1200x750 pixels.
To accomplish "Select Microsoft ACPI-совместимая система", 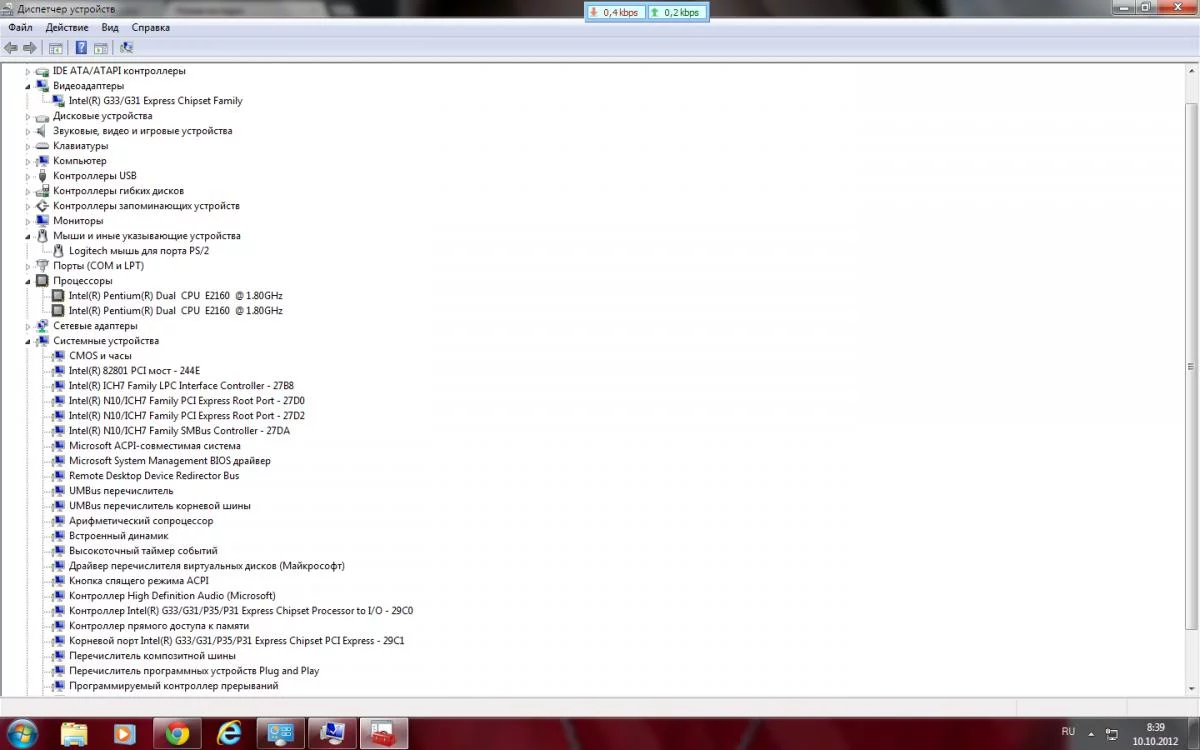I will click(155, 446).
